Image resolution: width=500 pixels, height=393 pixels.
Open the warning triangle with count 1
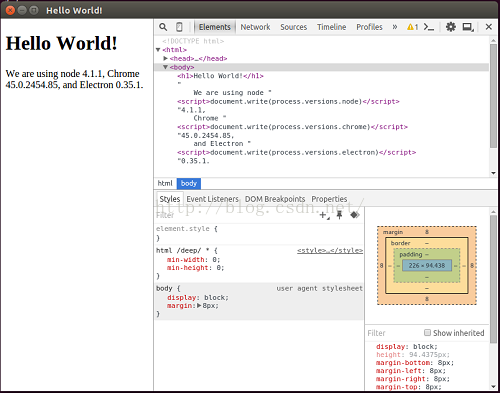(412, 27)
